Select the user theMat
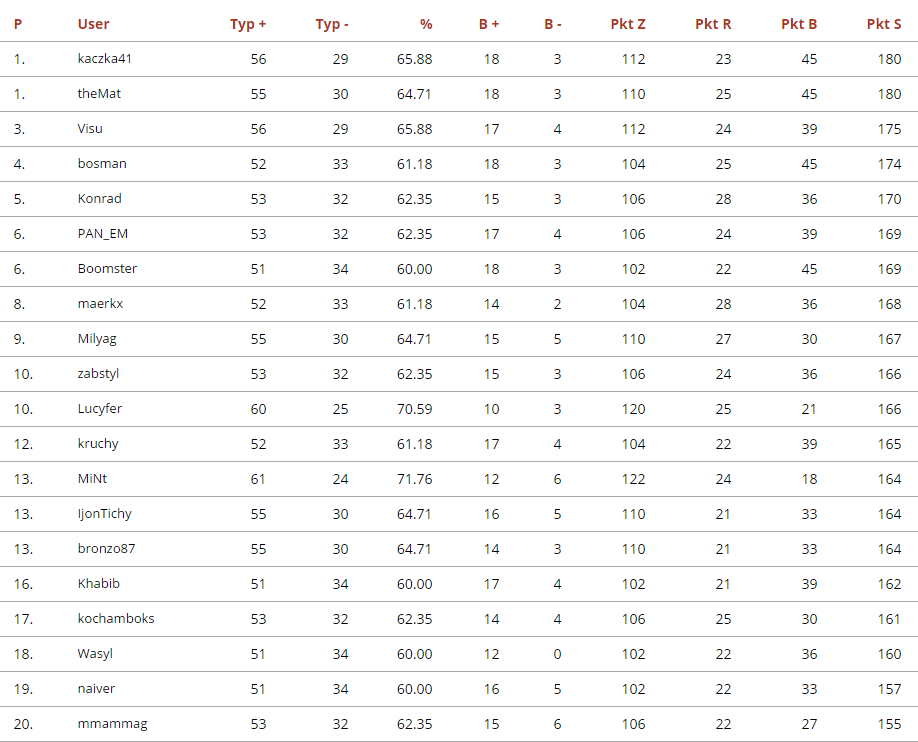The width and height of the screenshot is (918, 742). [x=99, y=94]
